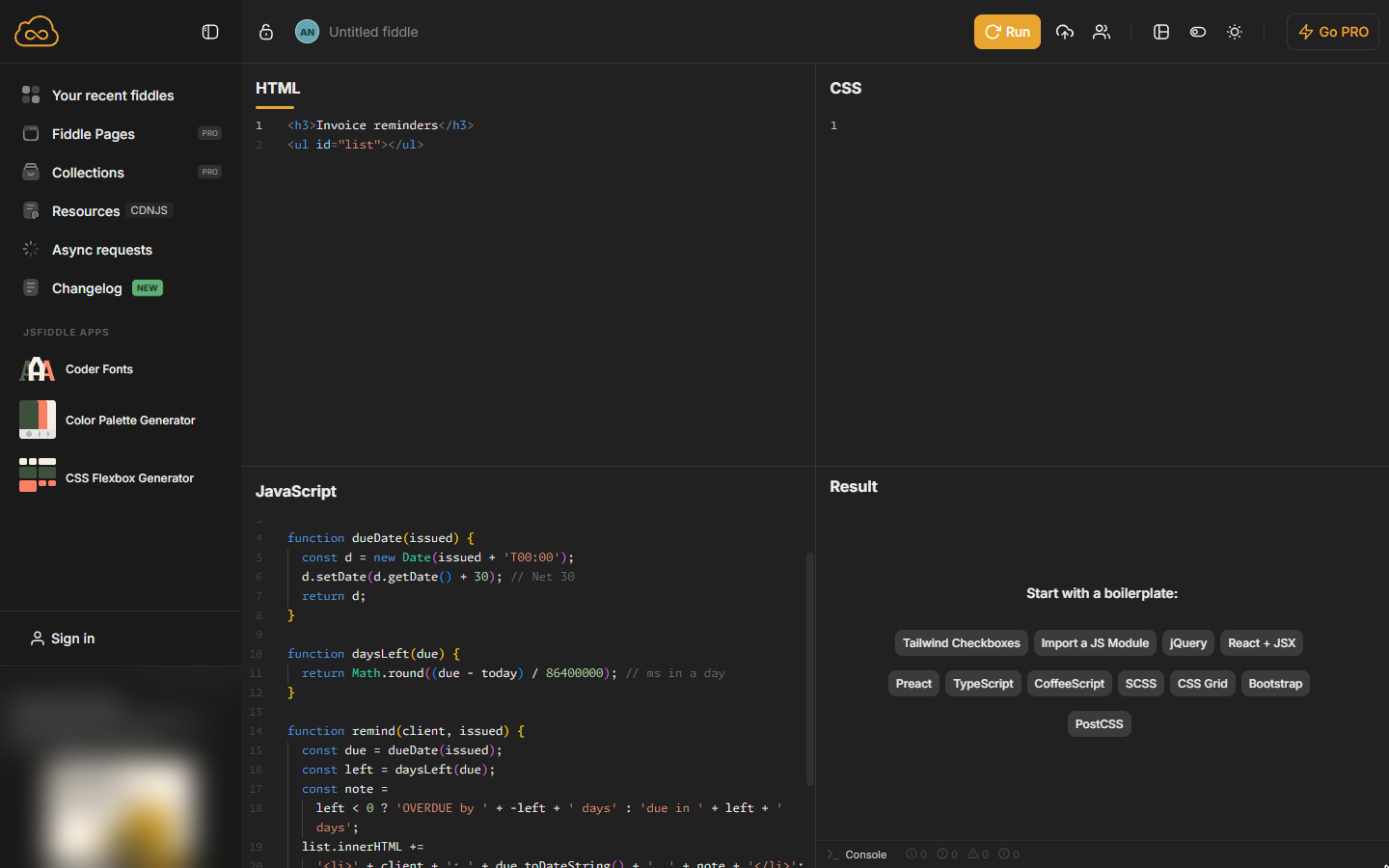Image resolution: width=1389 pixels, height=868 pixels.
Task: Open Collections in sidebar
Action: click(x=88, y=172)
